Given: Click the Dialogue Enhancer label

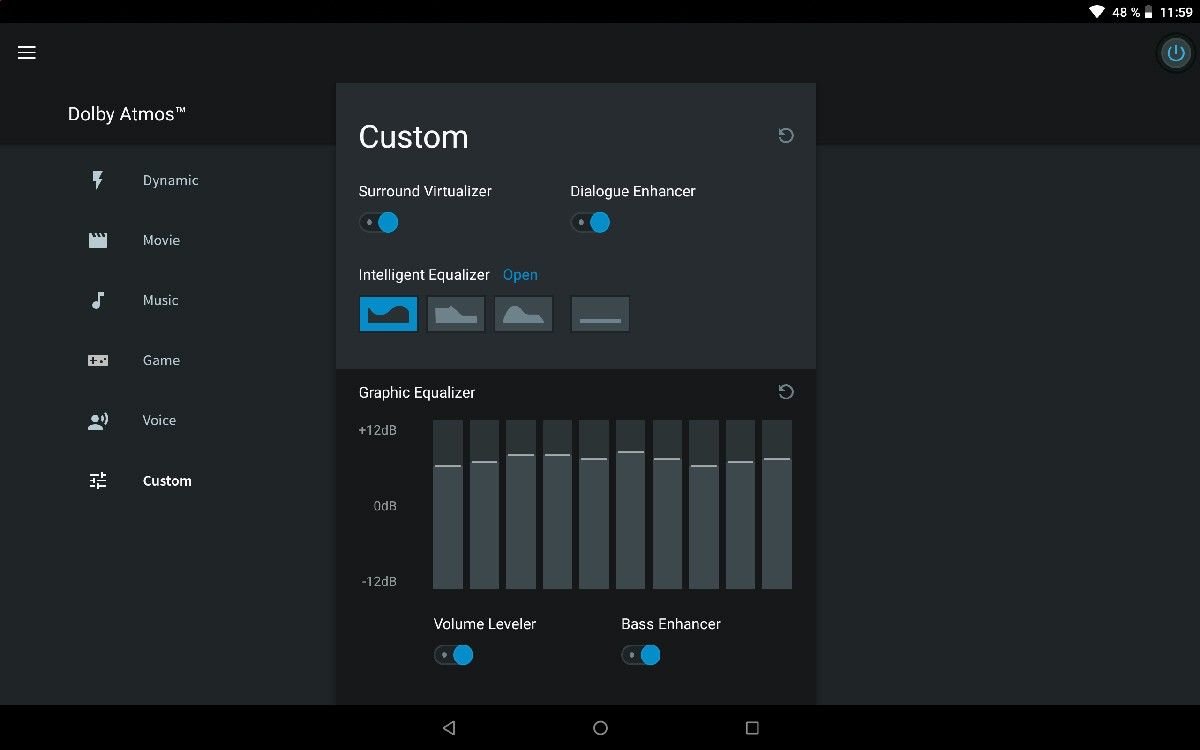Looking at the screenshot, I should tap(633, 191).
